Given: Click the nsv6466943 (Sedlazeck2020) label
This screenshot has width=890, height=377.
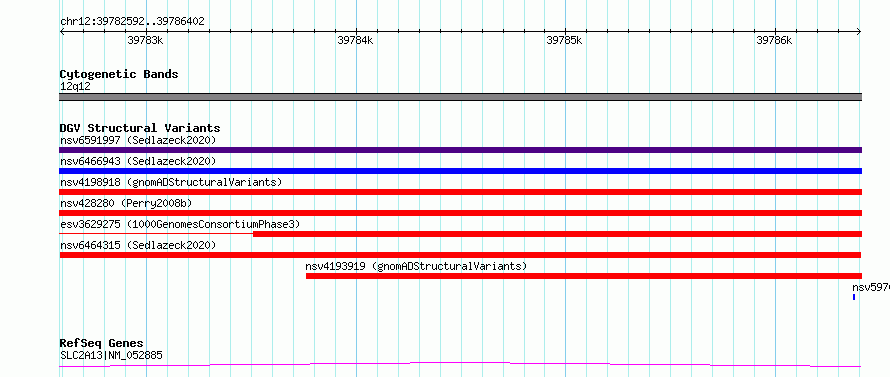Looking at the screenshot, I should point(138,161).
